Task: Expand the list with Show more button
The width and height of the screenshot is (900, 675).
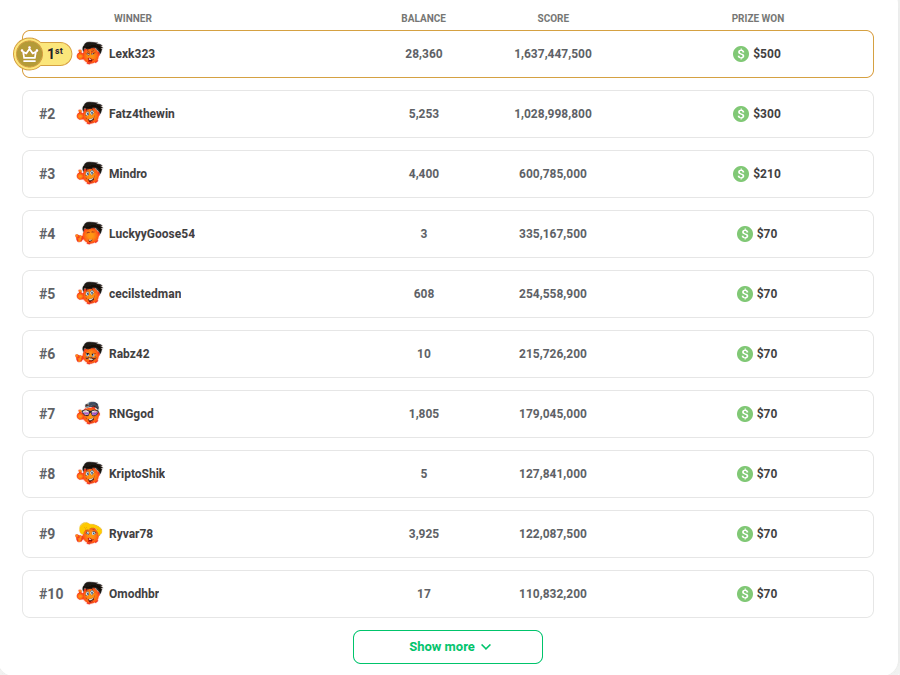Action: click(448, 647)
